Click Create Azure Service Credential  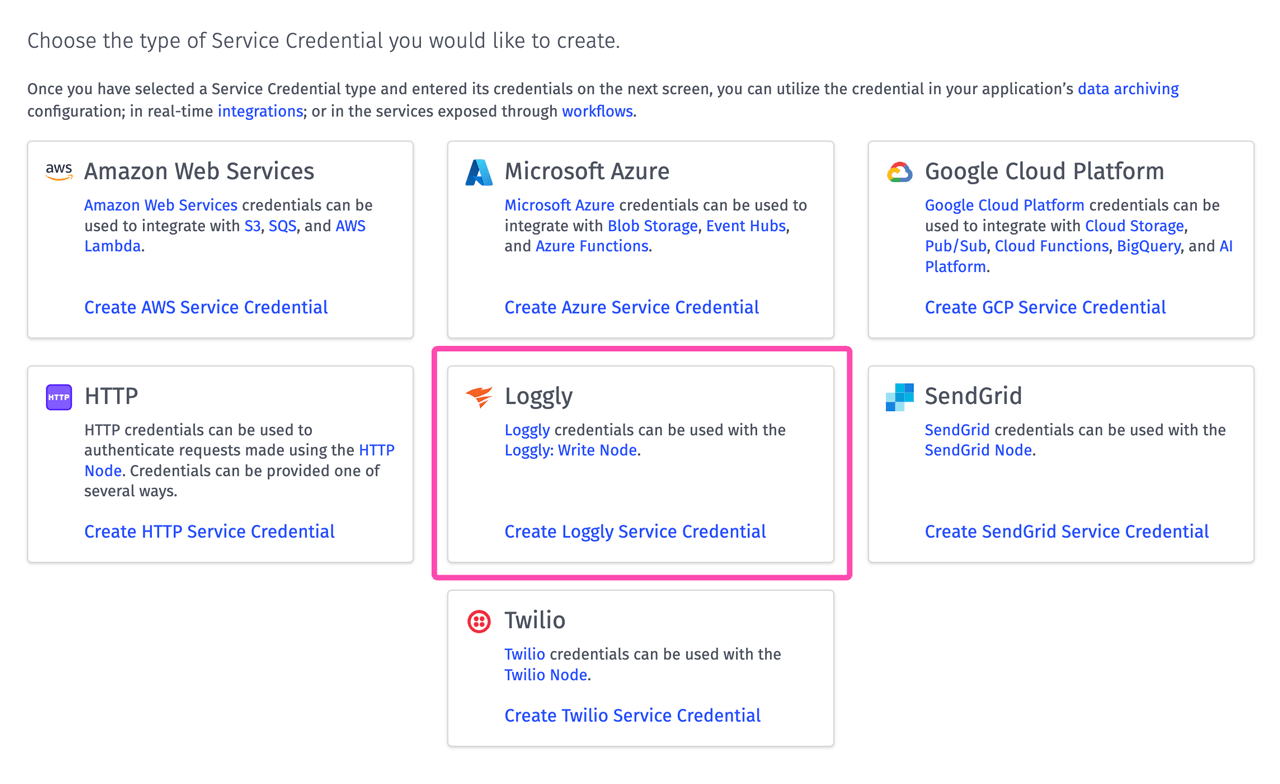pos(631,307)
